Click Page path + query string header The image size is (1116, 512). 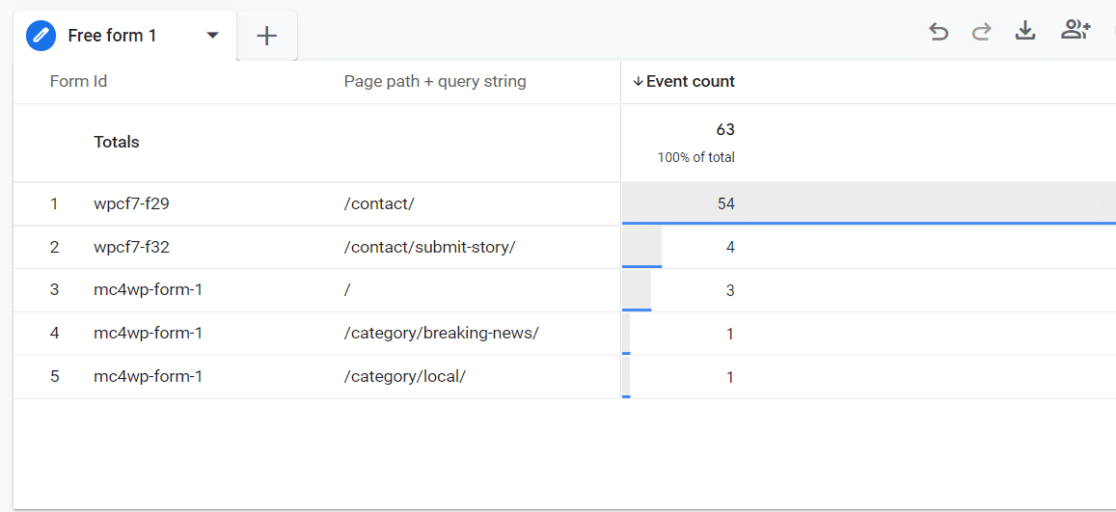click(x=435, y=81)
